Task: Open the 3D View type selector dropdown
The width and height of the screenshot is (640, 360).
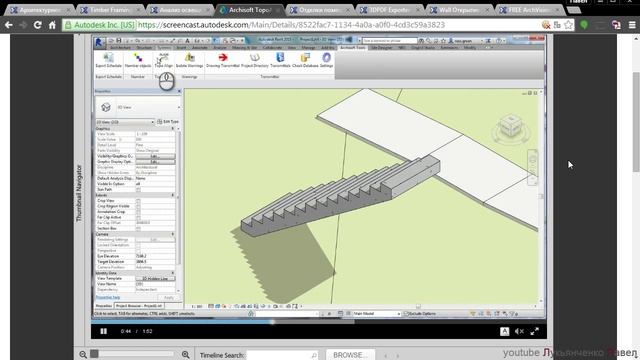Action: coord(179,107)
